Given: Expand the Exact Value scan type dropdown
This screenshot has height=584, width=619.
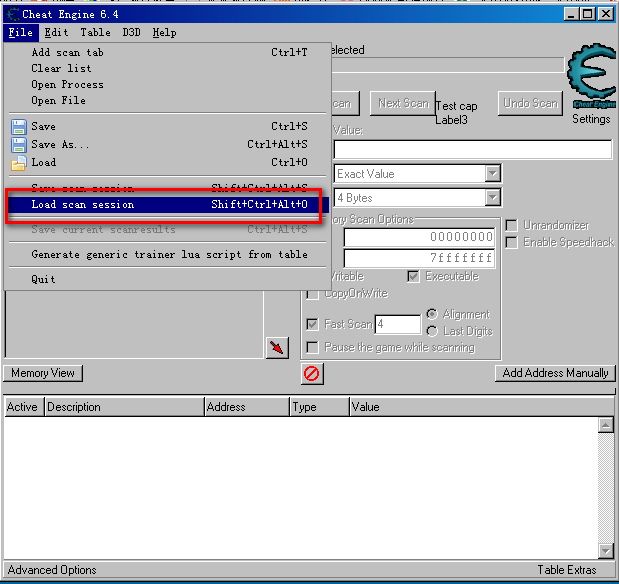Looking at the screenshot, I should [492, 174].
